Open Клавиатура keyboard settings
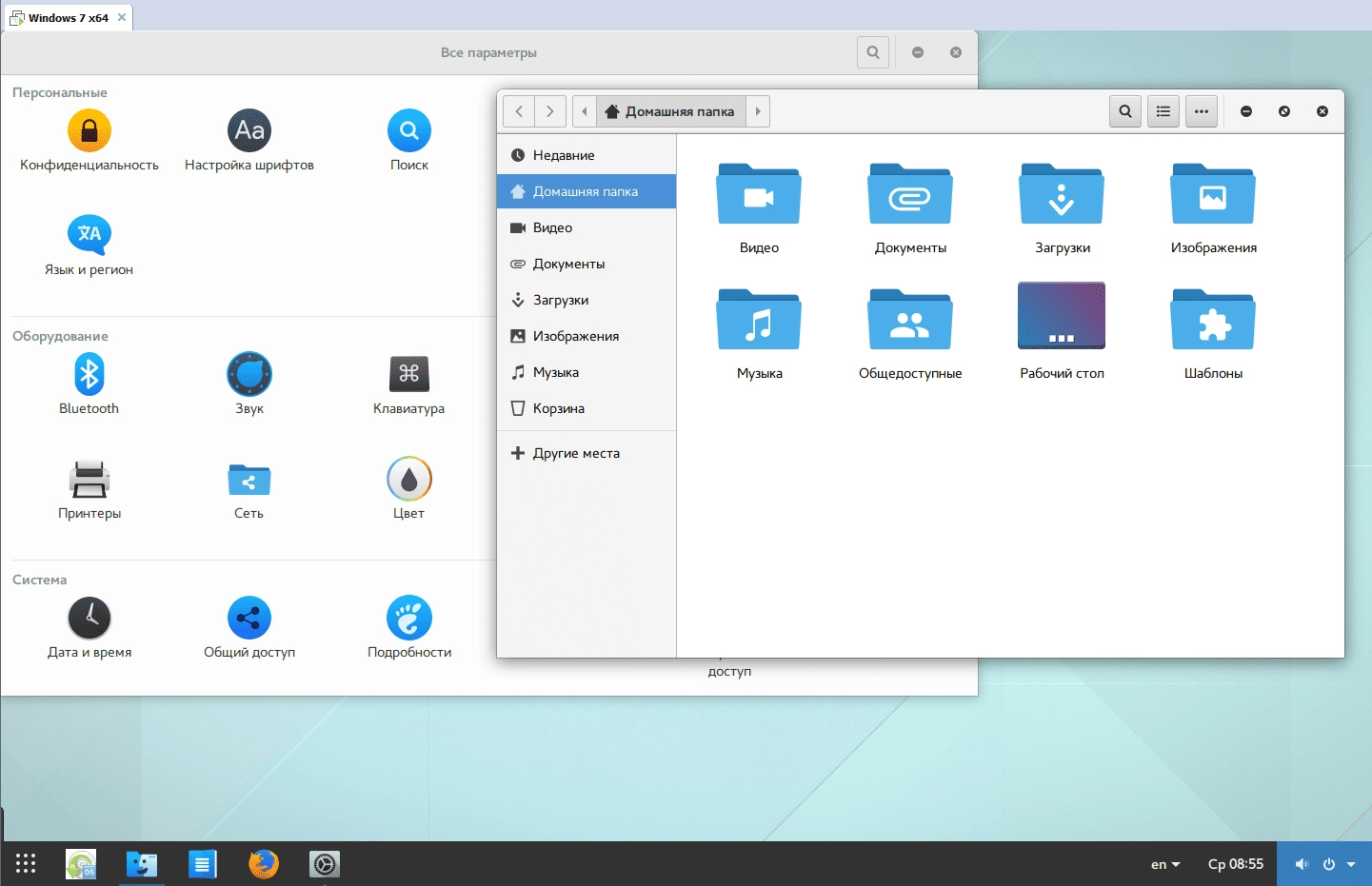Viewport: 1372px width, 886px height. click(409, 384)
